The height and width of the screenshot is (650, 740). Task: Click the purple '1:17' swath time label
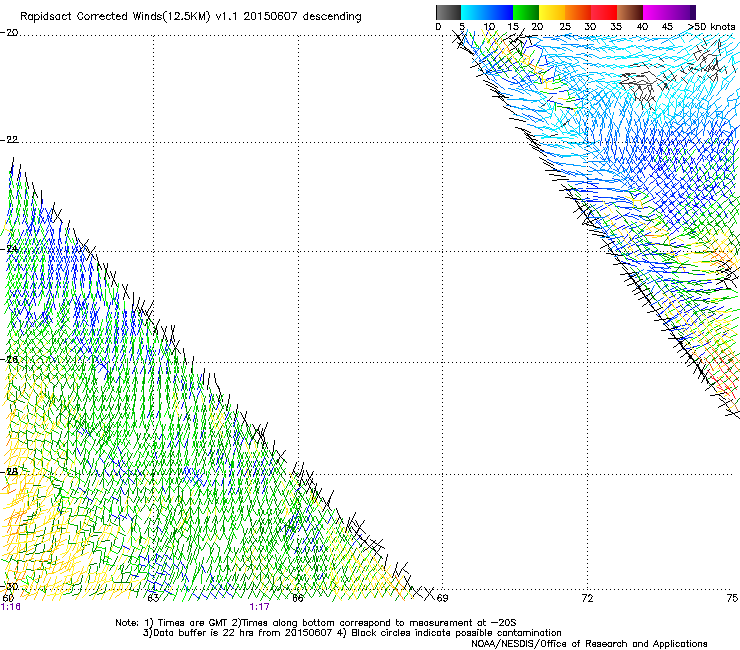[260, 607]
